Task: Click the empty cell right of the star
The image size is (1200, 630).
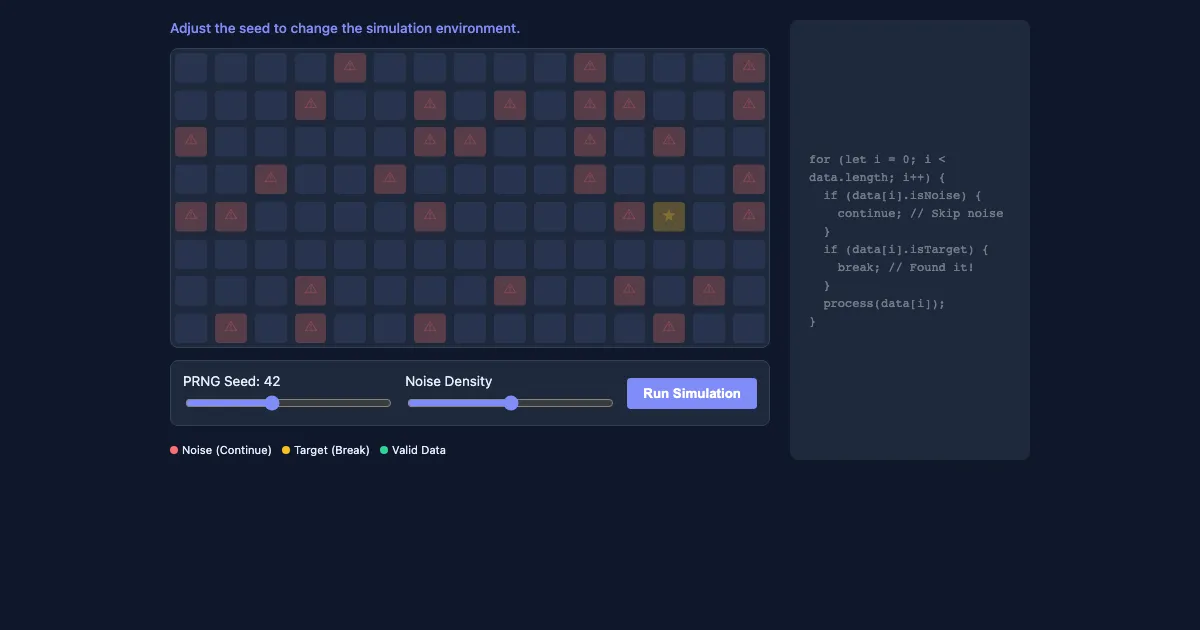Action: point(709,216)
